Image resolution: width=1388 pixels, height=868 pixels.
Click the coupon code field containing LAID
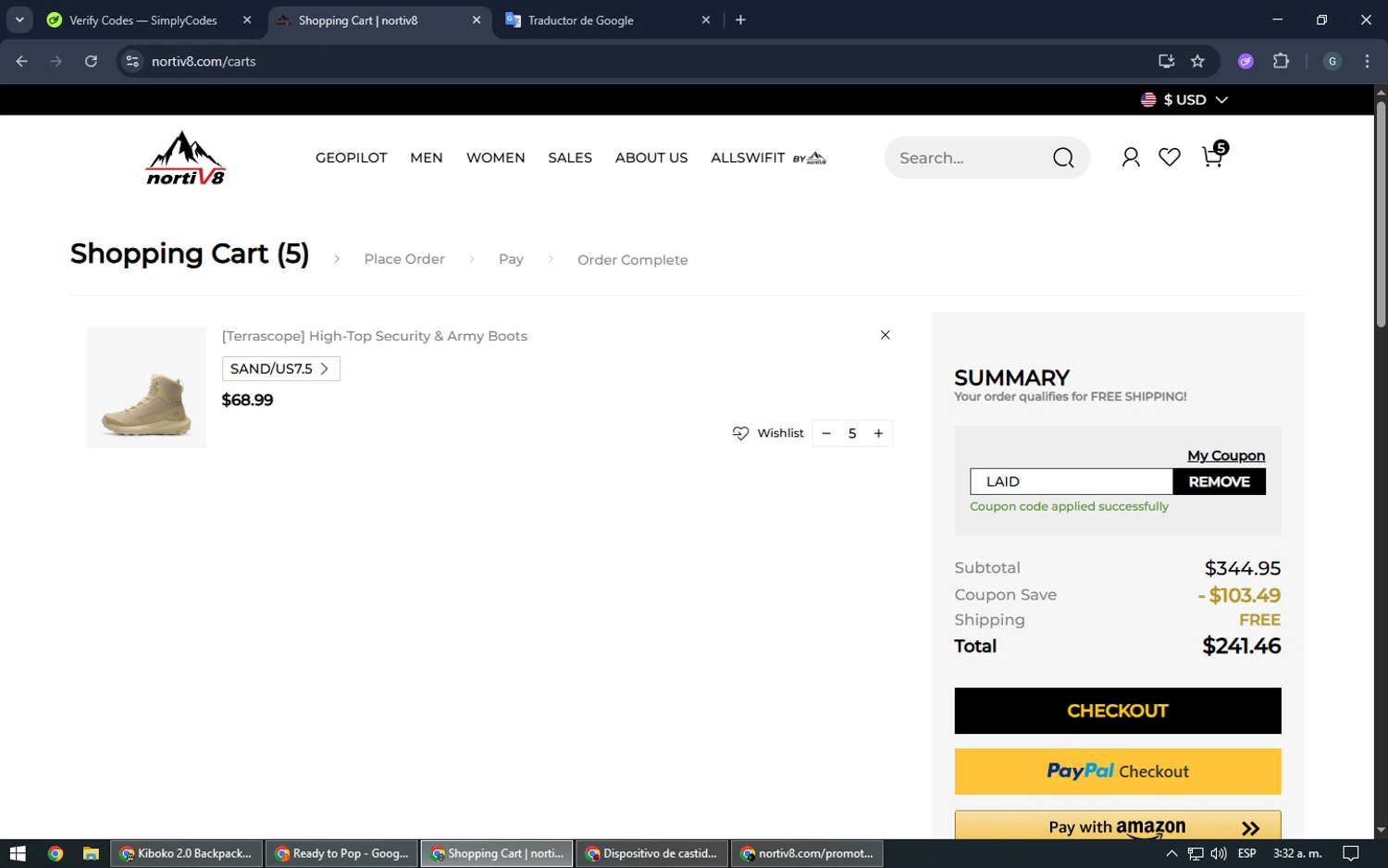1072,481
